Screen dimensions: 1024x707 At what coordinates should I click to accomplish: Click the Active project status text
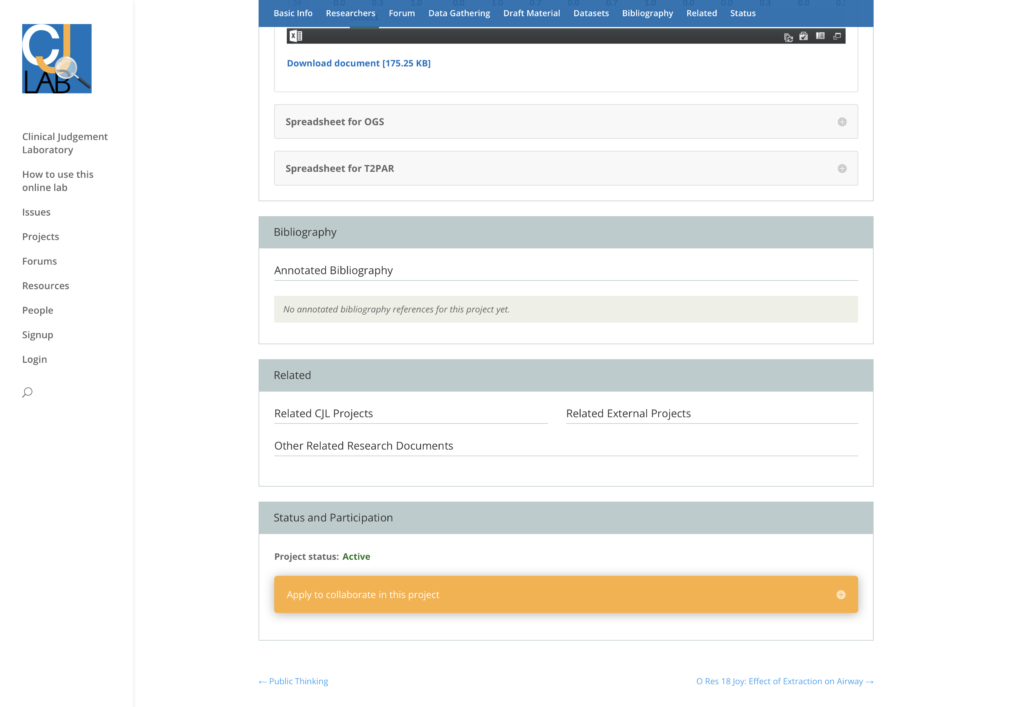point(356,557)
